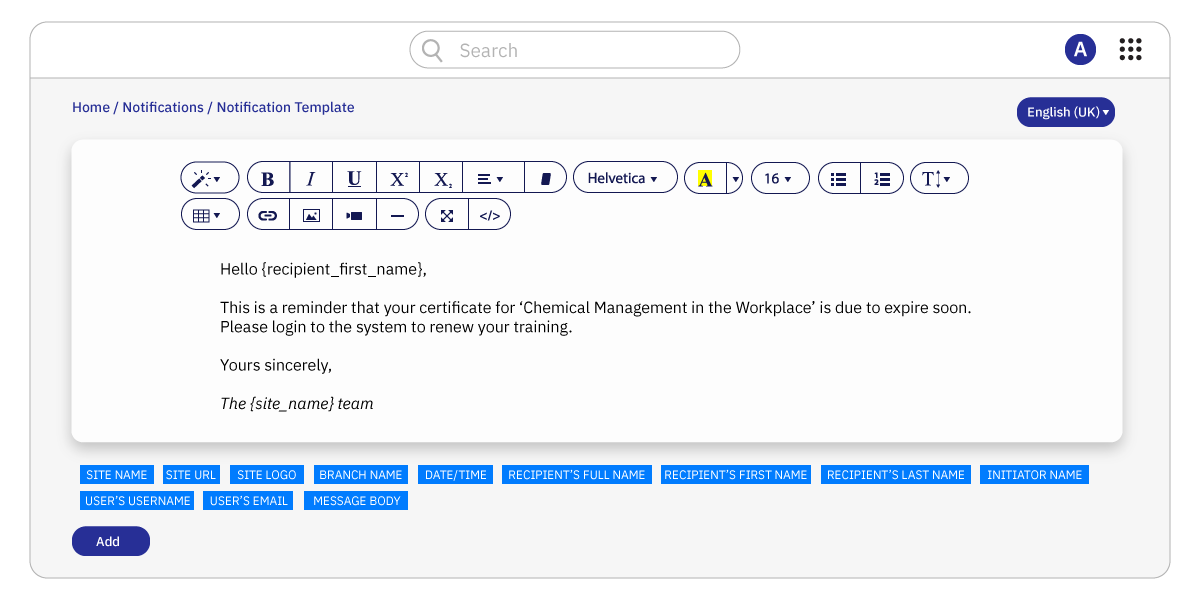
Task: Insert a horizontal line
Action: (x=397, y=213)
